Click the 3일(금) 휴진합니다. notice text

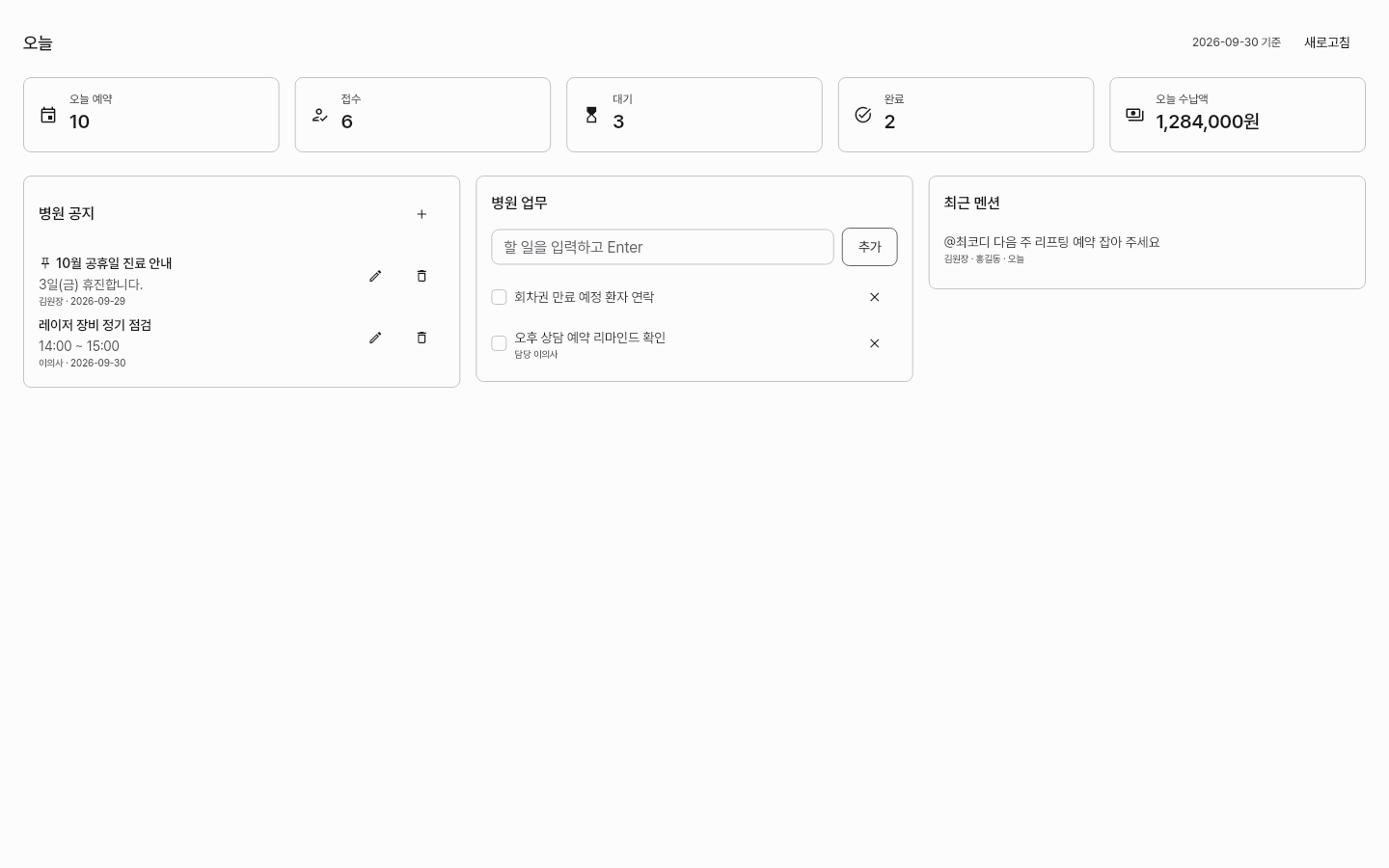91,285
